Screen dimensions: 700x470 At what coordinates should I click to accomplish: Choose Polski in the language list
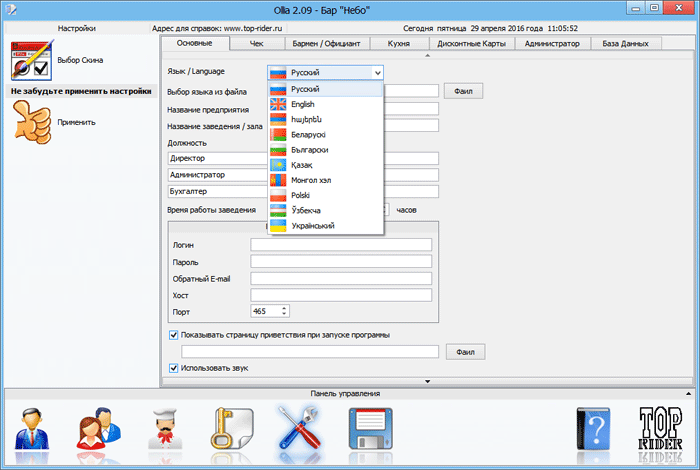tap(302, 195)
